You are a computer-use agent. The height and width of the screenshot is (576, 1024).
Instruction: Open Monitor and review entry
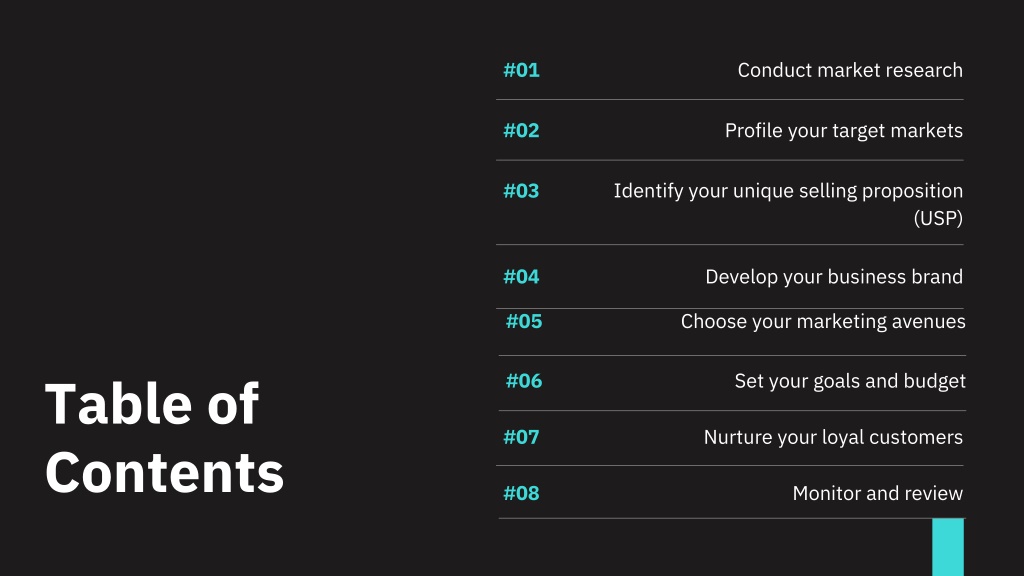pyautogui.click(x=877, y=493)
